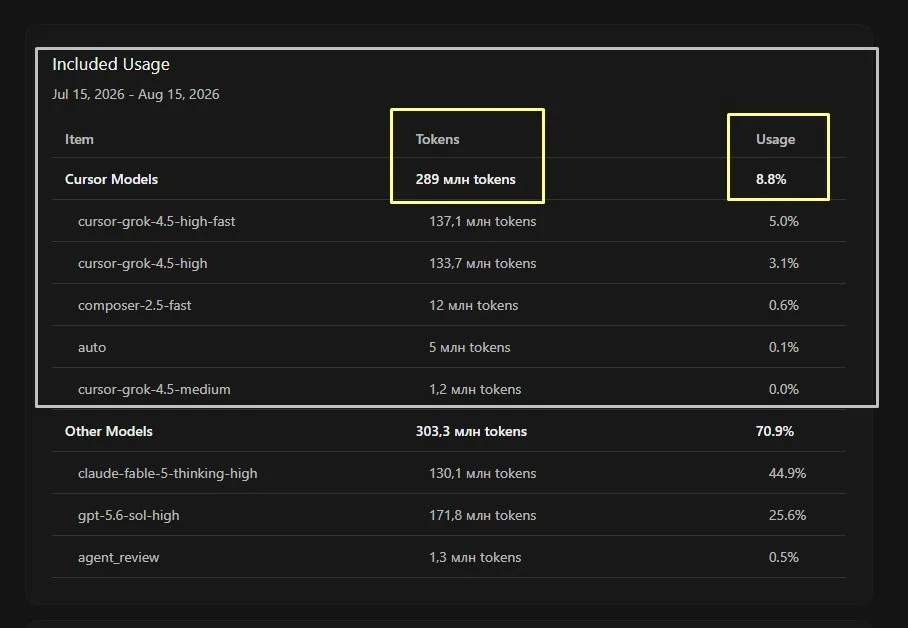Select the 'cursor-grok-4.5-high' model row
908x628 pixels.
449,263
